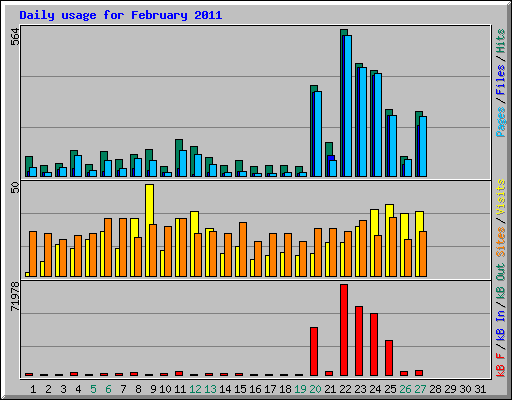Screen dimensions: 512x400
Task: Click the 'Visits' legend label
Action: click(x=500, y=197)
